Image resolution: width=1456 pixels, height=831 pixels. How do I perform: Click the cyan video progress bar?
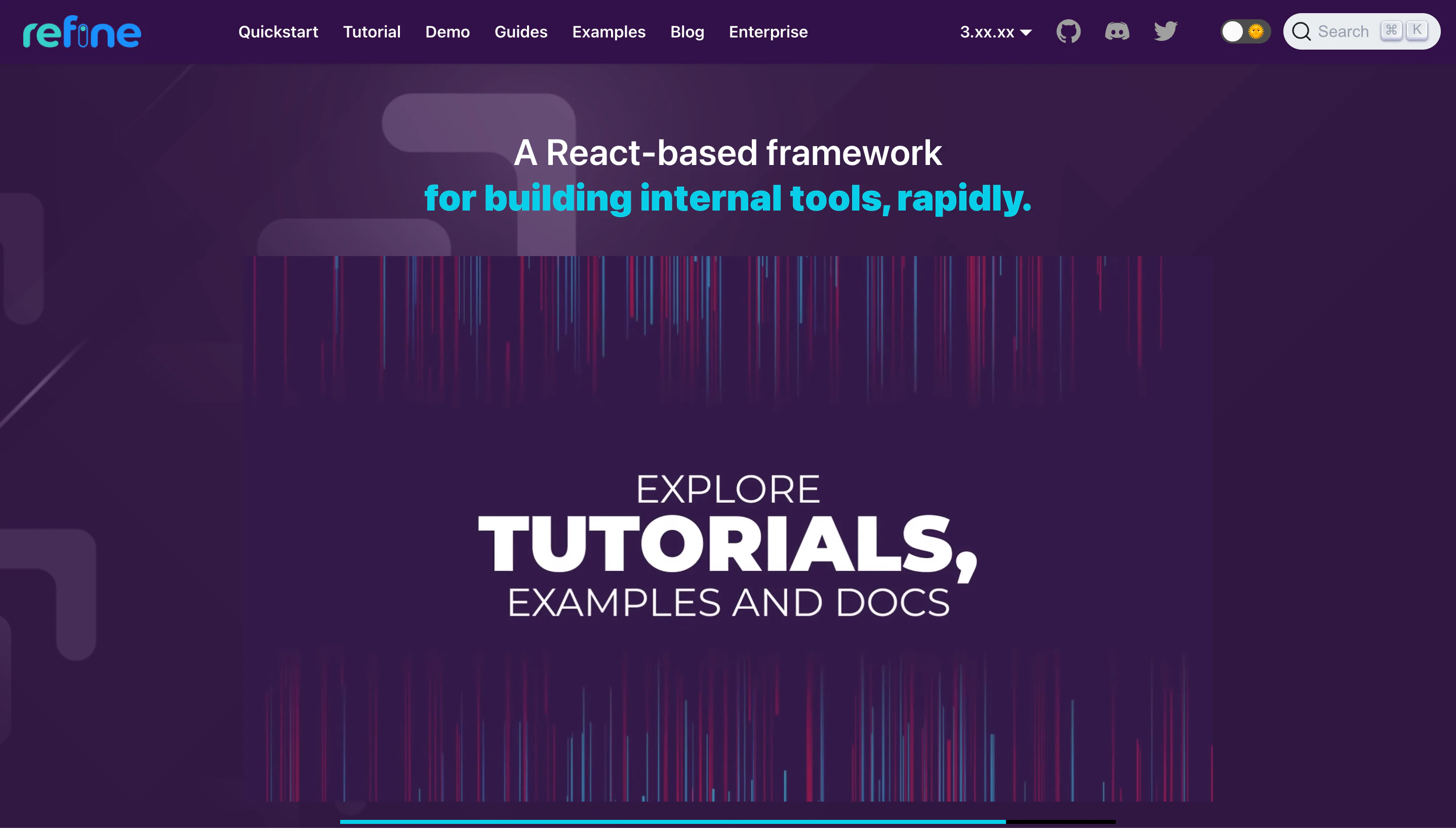coord(672,821)
